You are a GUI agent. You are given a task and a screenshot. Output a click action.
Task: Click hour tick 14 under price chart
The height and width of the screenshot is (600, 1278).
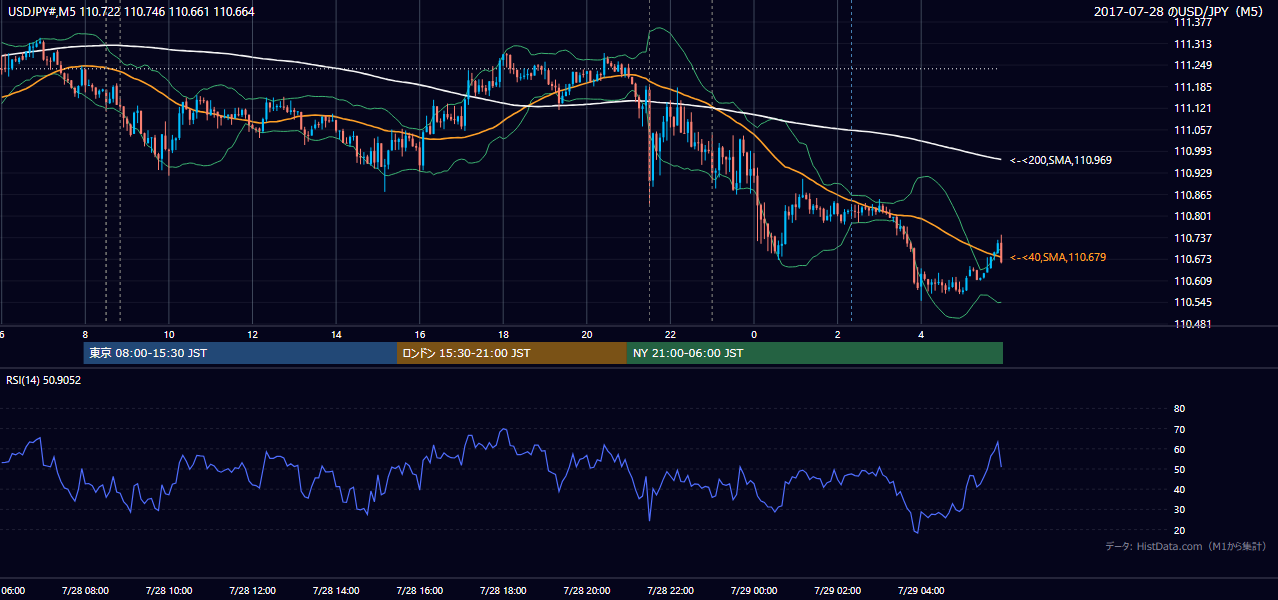336,334
